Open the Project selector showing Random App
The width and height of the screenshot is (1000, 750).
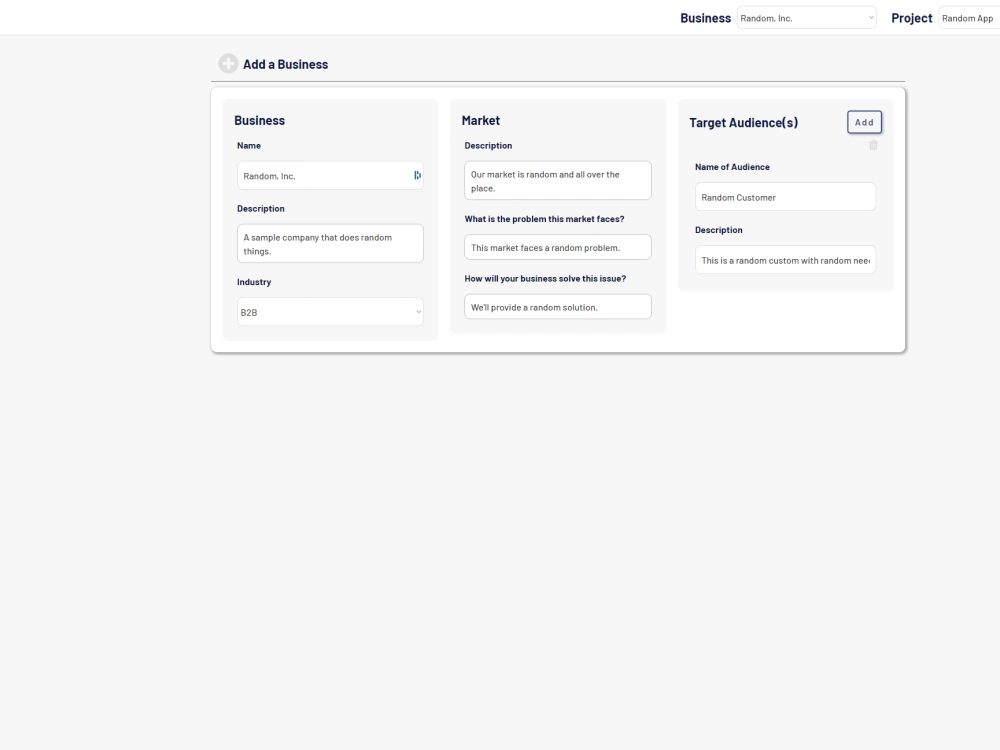967,17
